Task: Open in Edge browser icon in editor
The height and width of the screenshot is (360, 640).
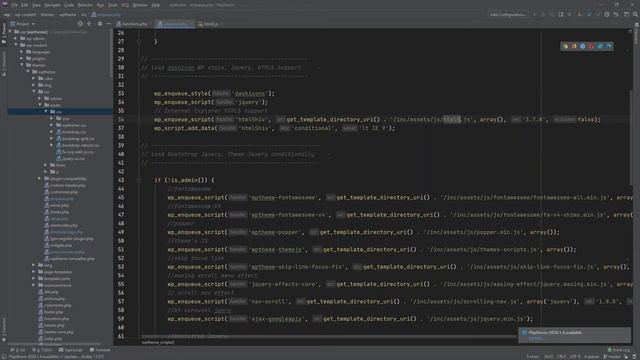Action: pyautogui.click(x=609, y=47)
